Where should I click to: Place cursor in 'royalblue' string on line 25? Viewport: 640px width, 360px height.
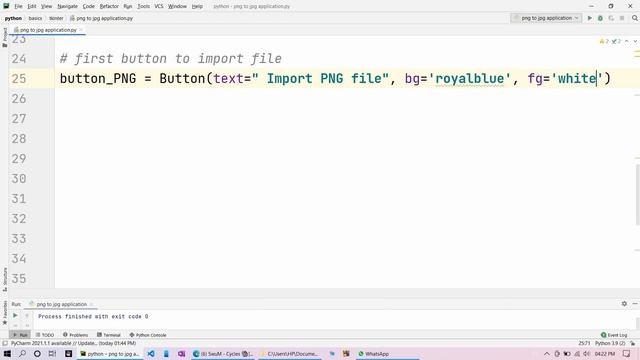[469, 78]
